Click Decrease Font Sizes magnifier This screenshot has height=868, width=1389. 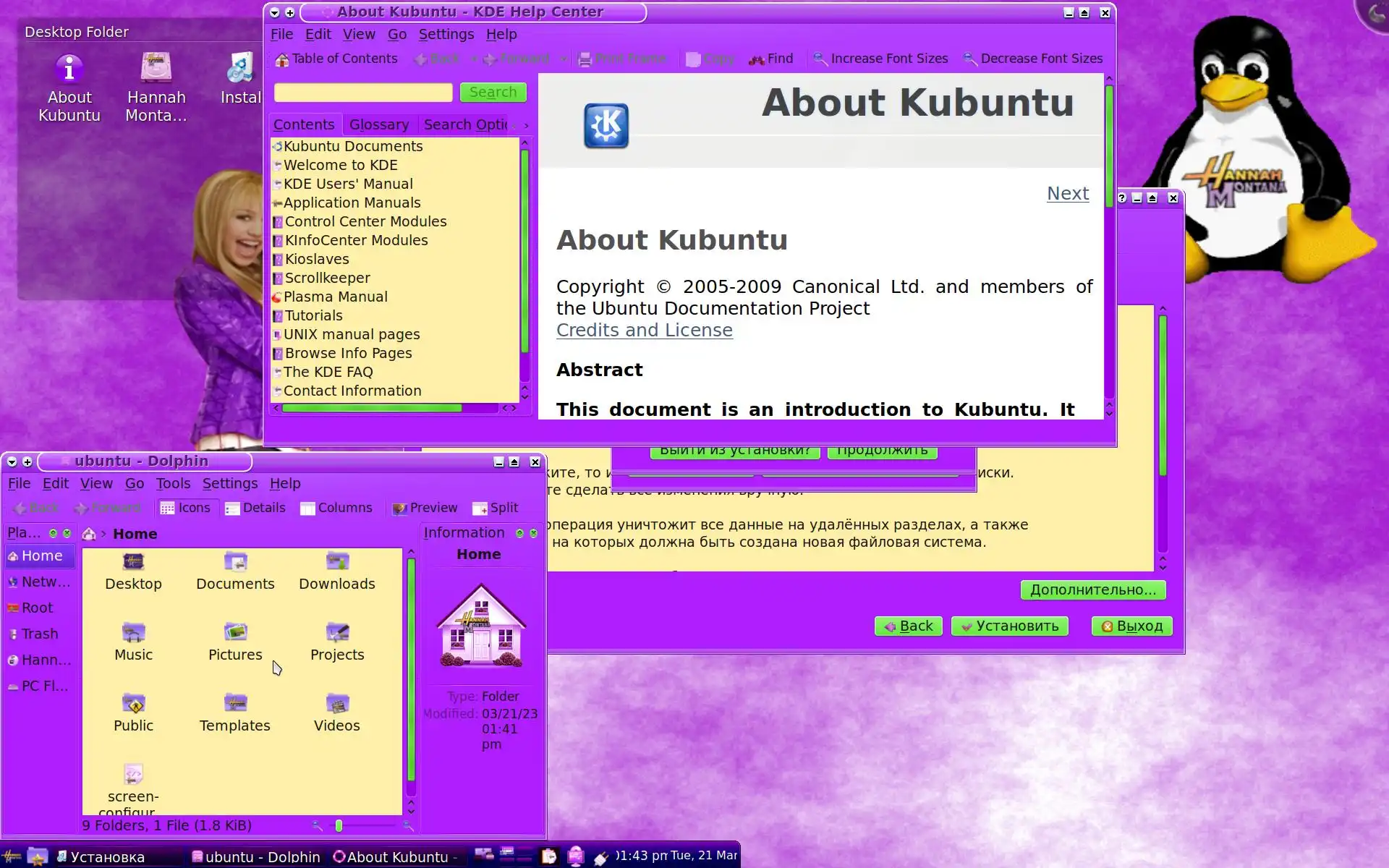coord(969,59)
